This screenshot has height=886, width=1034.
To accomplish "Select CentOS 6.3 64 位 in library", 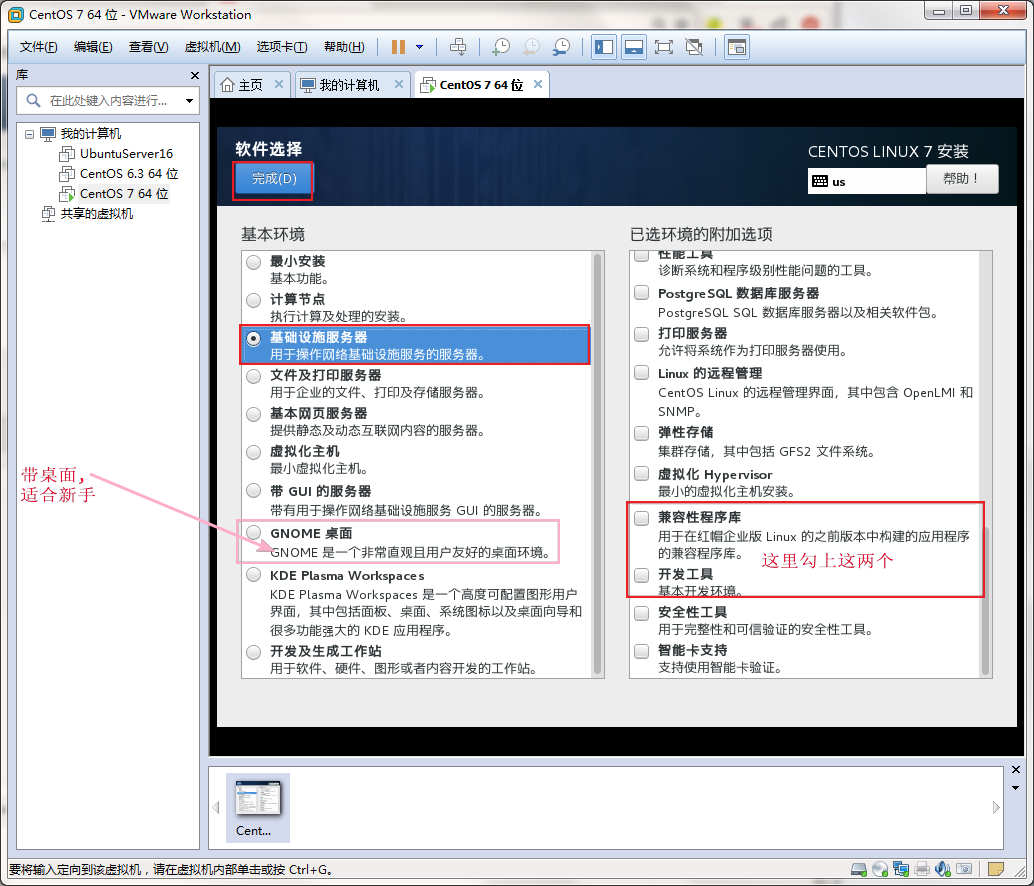I will coord(129,173).
